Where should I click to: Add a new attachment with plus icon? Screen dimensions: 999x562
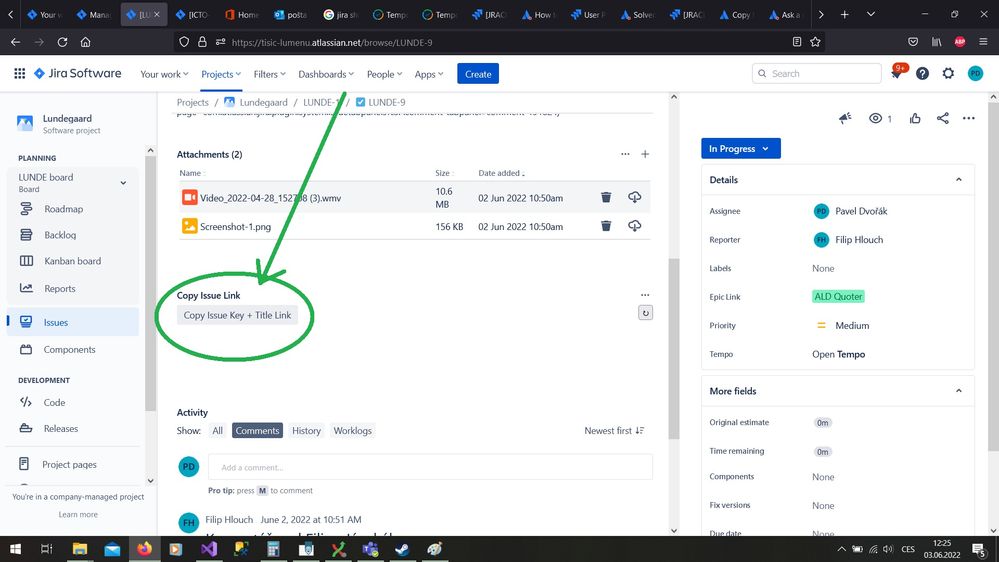pyautogui.click(x=645, y=154)
